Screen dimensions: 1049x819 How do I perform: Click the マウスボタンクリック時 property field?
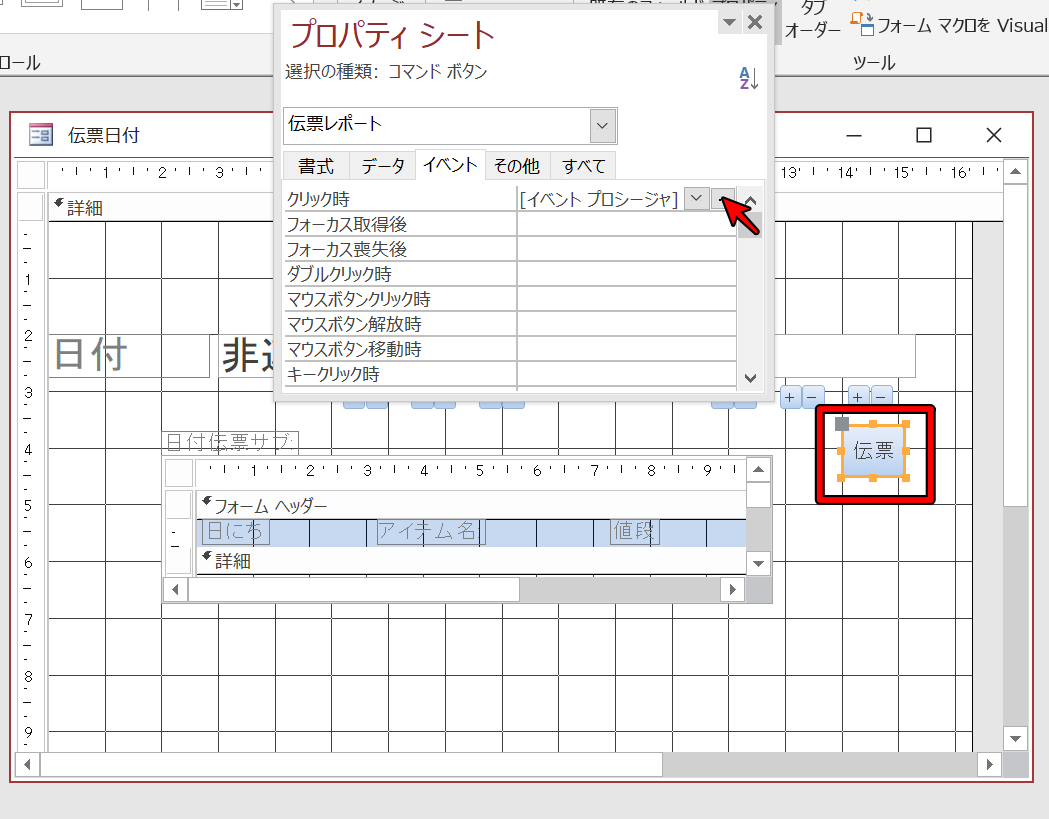point(626,299)
